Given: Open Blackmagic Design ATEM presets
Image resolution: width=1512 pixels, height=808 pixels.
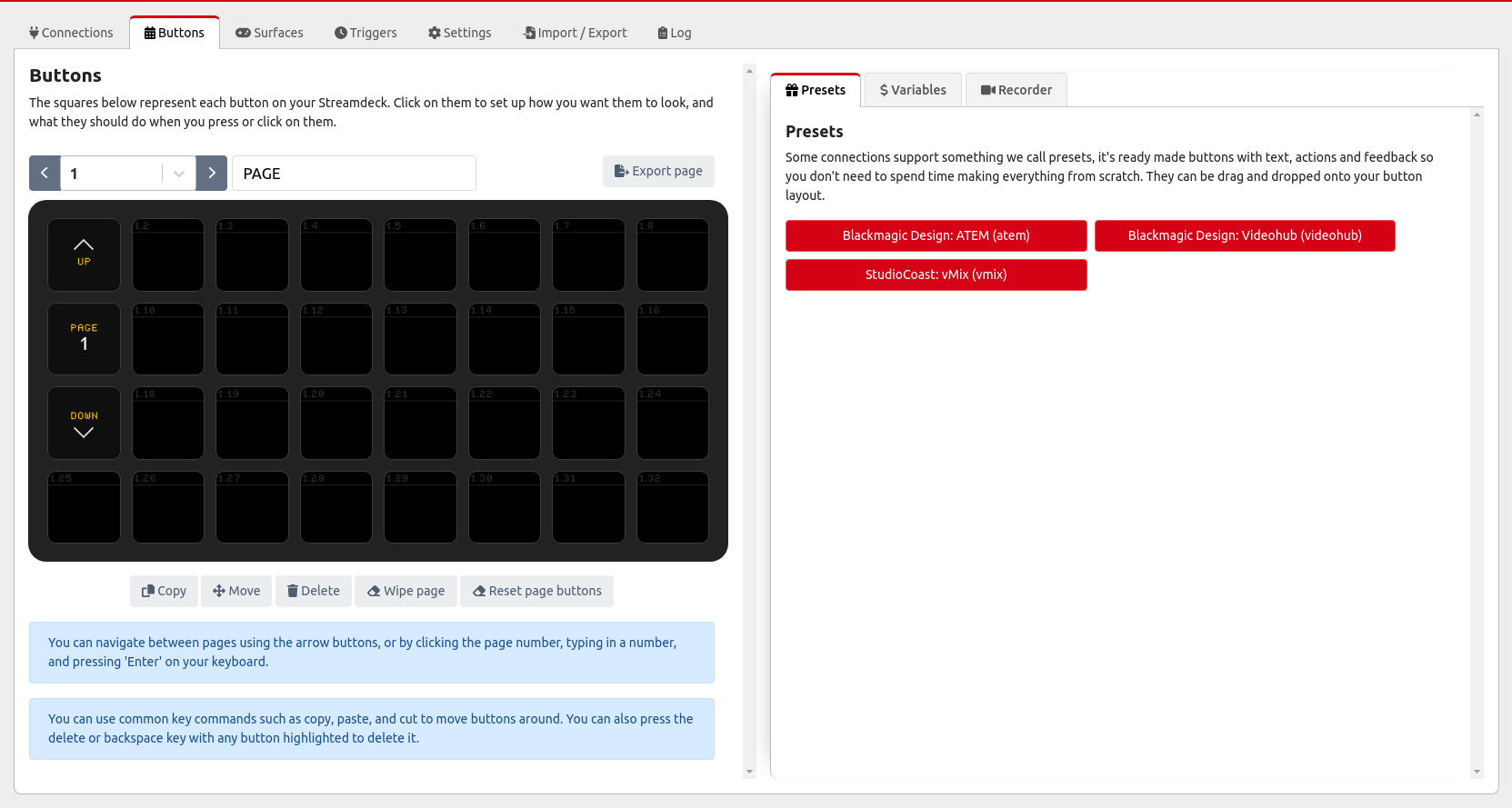Looking at the screenshot, I should (936, 235).
